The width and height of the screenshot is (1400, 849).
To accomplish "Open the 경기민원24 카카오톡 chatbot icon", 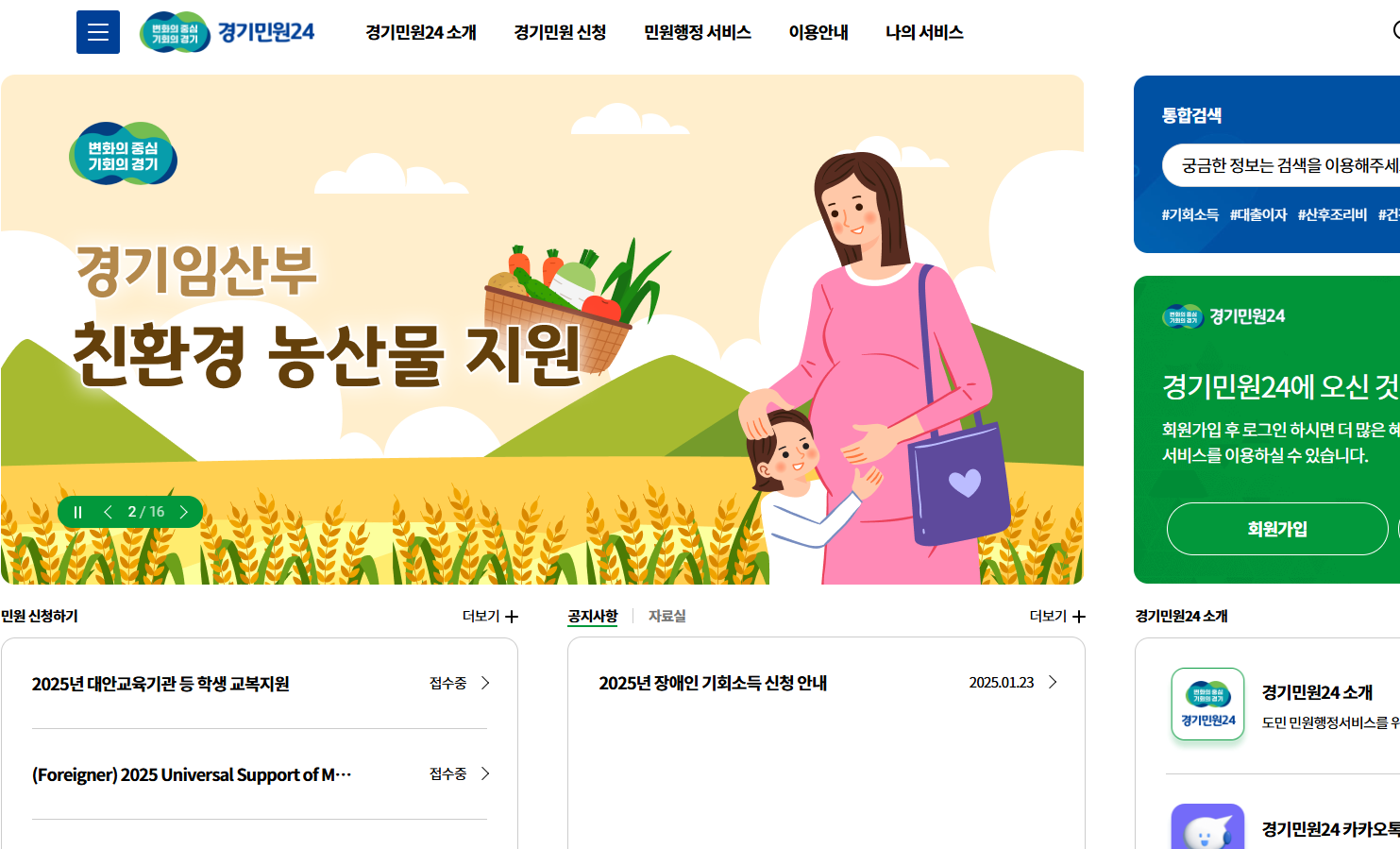I will click(x=1207, y=827).
